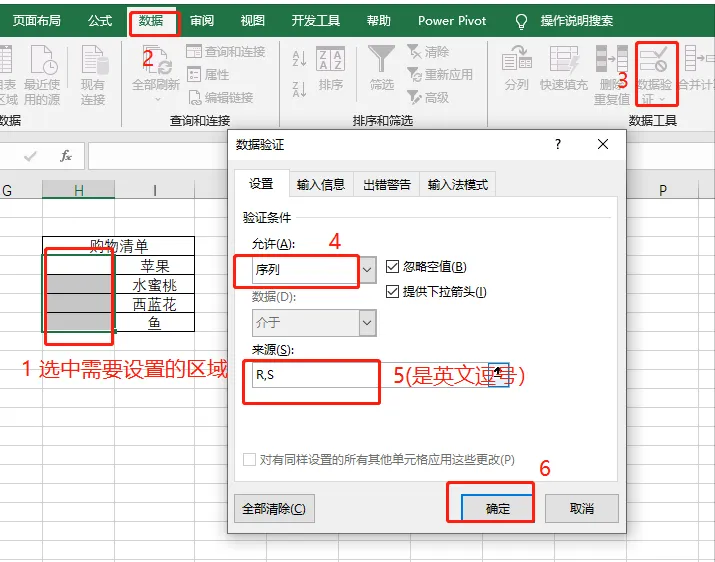Click the fx insert function icon
This screenshot has width=715, height=562.
point(66,156)
